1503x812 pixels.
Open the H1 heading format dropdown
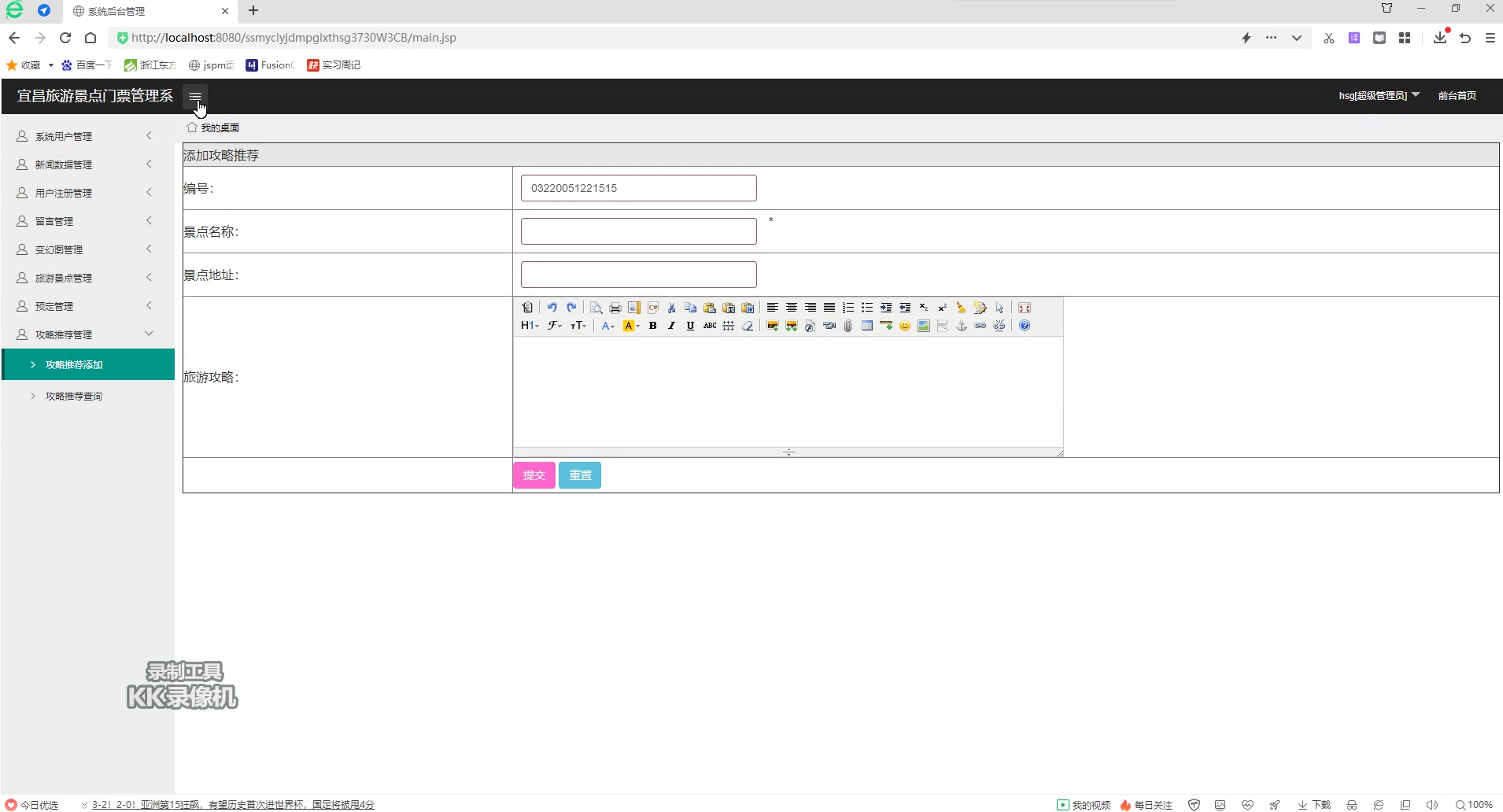click(x=530, y=326)
